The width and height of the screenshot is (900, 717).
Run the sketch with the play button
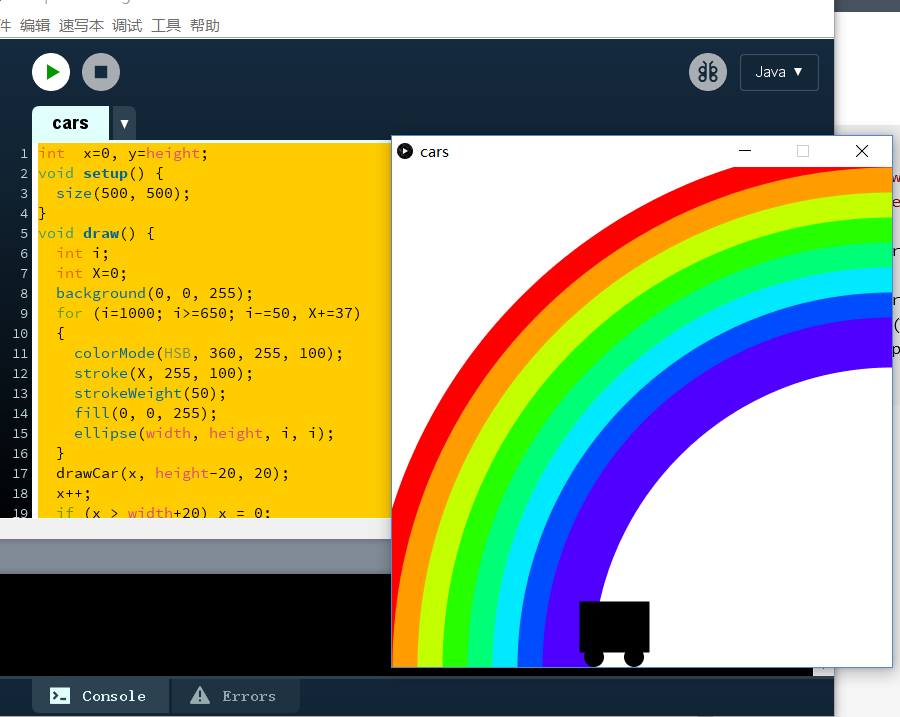pos(51,72)
